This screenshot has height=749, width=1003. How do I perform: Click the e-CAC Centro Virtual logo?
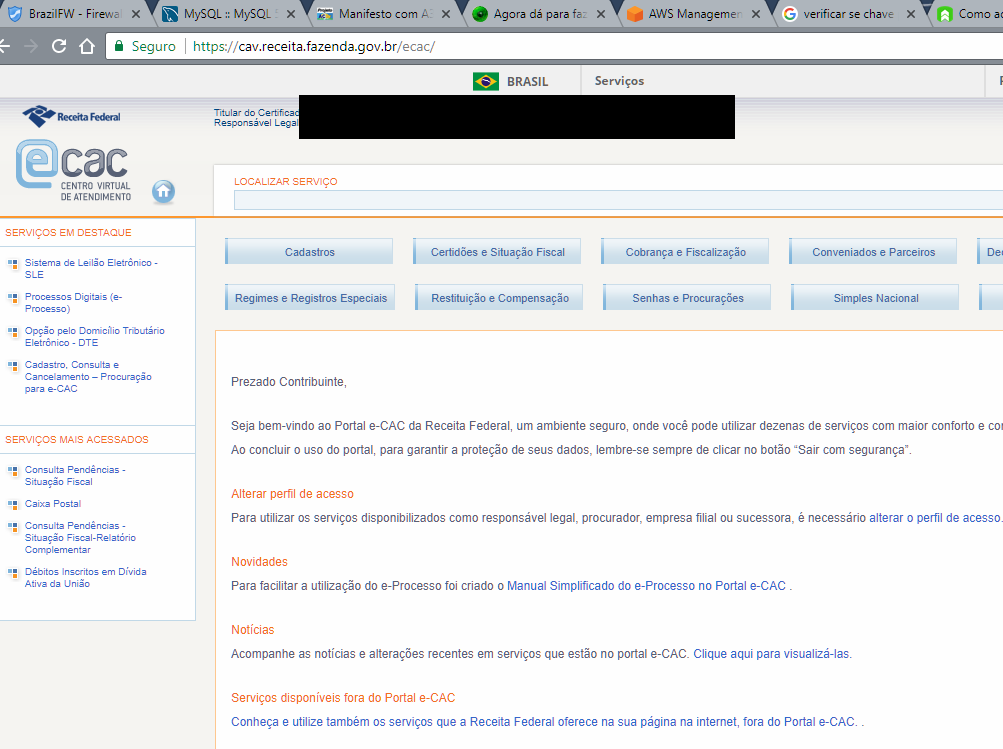tap(74, 171)
